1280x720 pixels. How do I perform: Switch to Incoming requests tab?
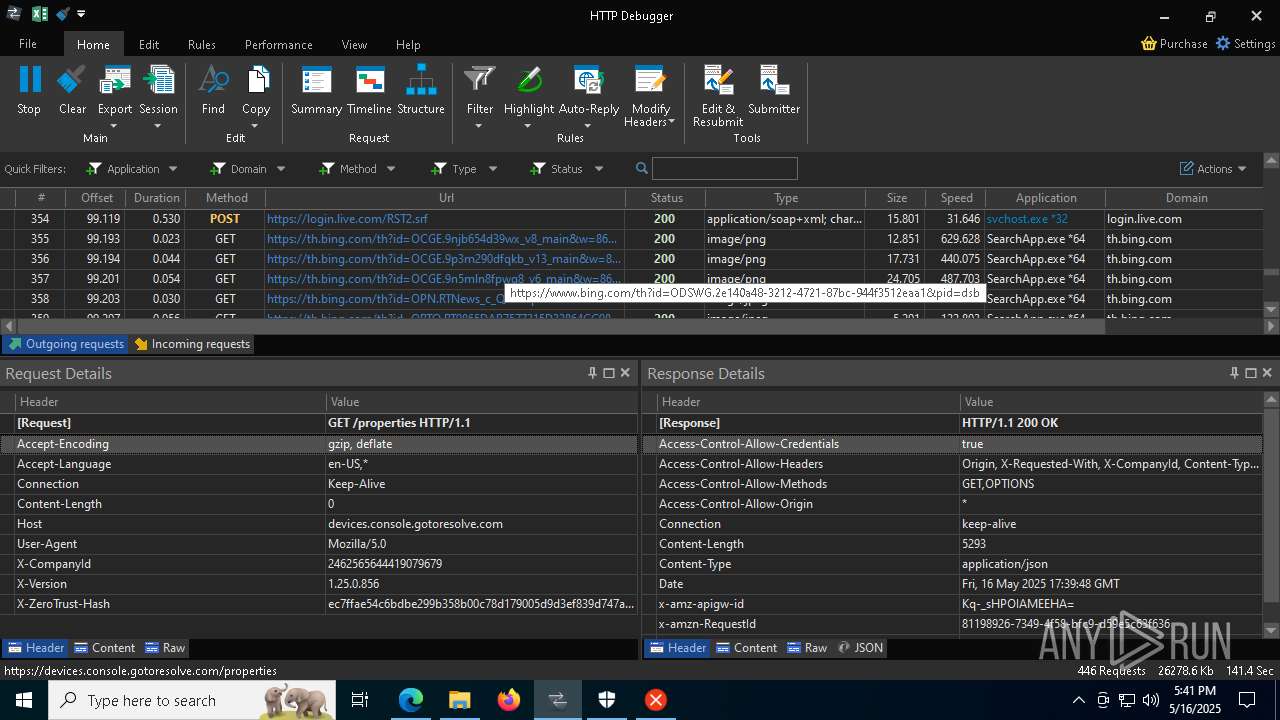[192, 344]
